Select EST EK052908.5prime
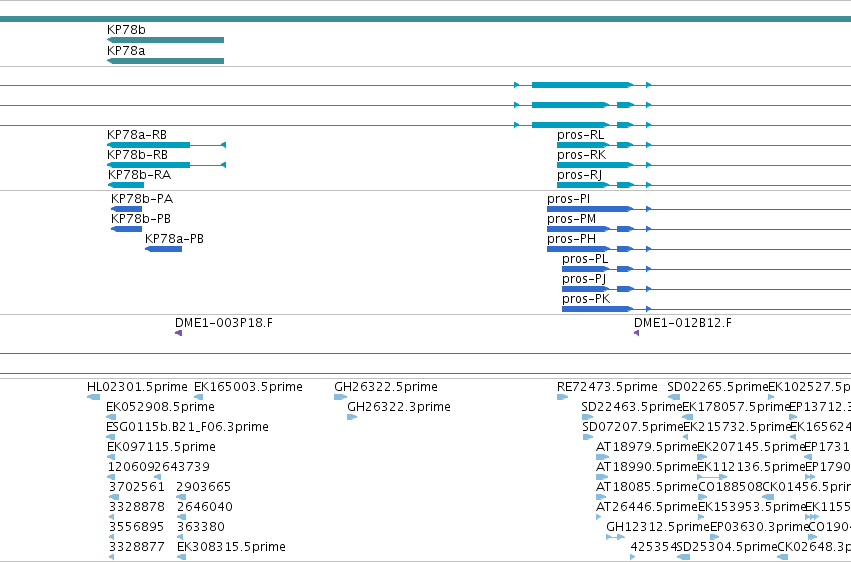 (111, 417)
